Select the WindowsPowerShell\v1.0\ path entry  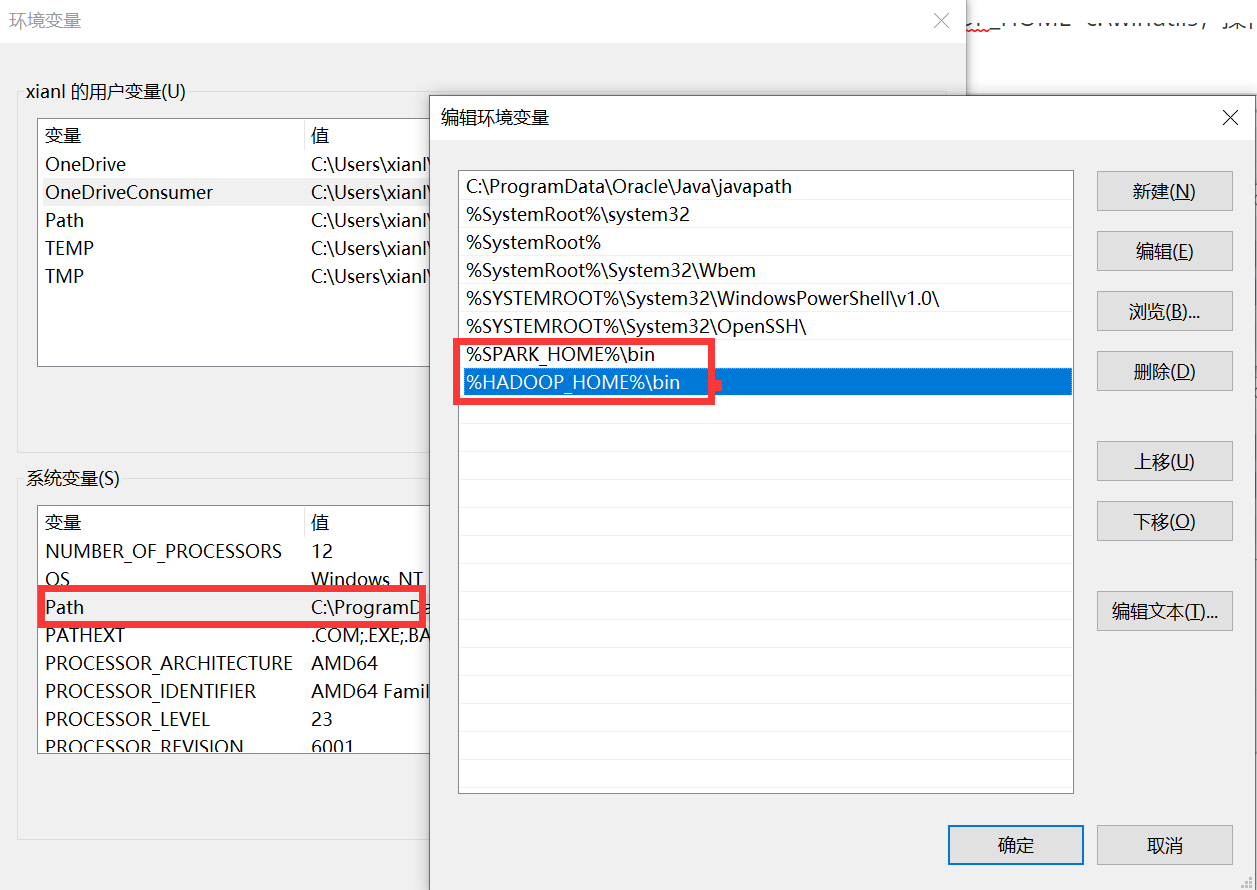[766, 298]
